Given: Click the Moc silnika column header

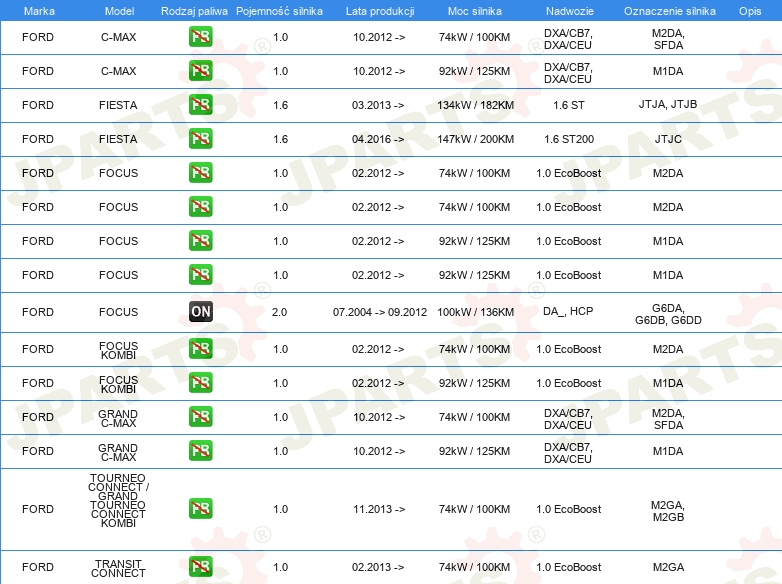Looking at the screenshot, I should click(x=476, y=11).
